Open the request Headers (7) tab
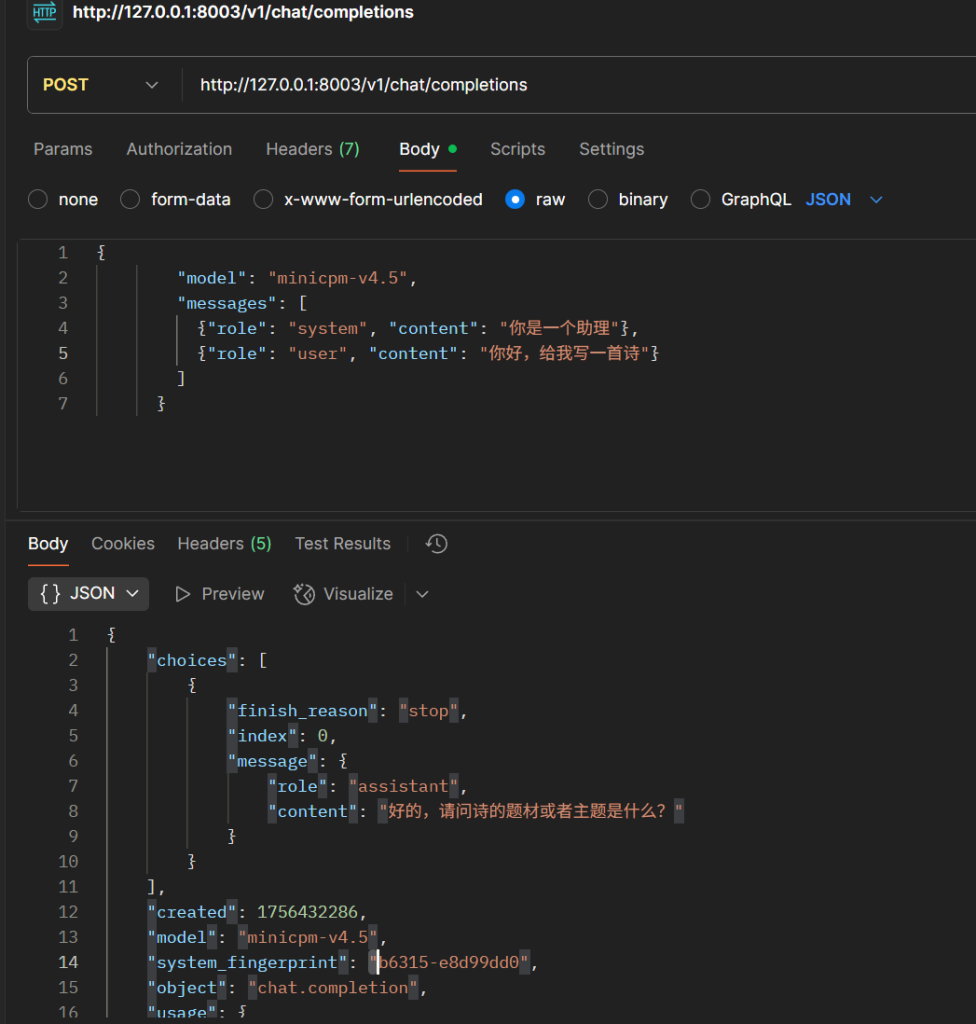Viewport: 976px width, 1024px height. [x=312, y=149]
